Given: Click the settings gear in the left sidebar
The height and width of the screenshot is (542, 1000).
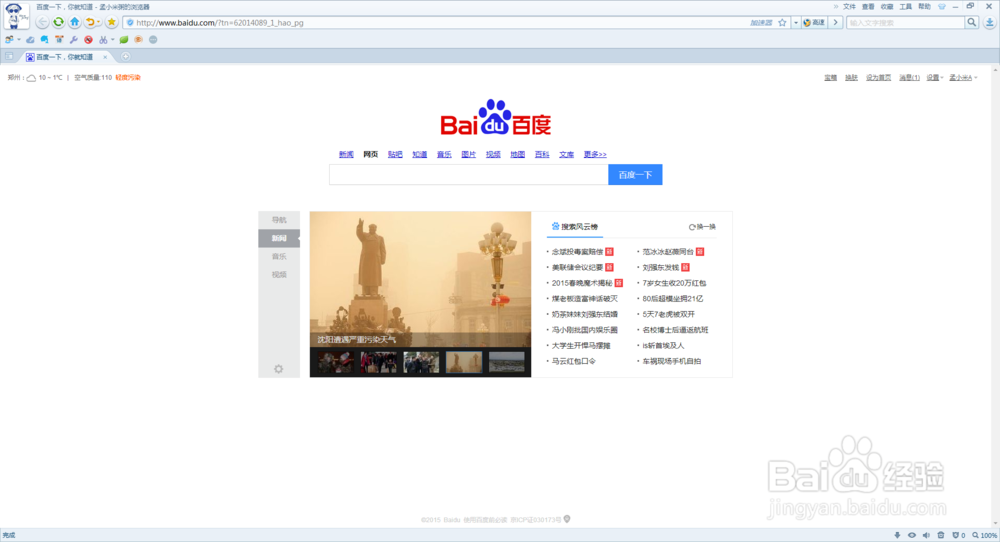Looking at the screenshot, I should (279, 369).
